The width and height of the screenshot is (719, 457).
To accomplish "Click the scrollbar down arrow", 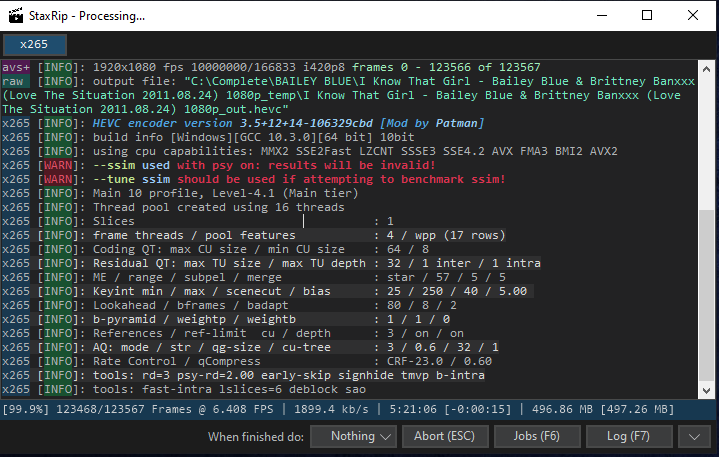I will point(706,391).
